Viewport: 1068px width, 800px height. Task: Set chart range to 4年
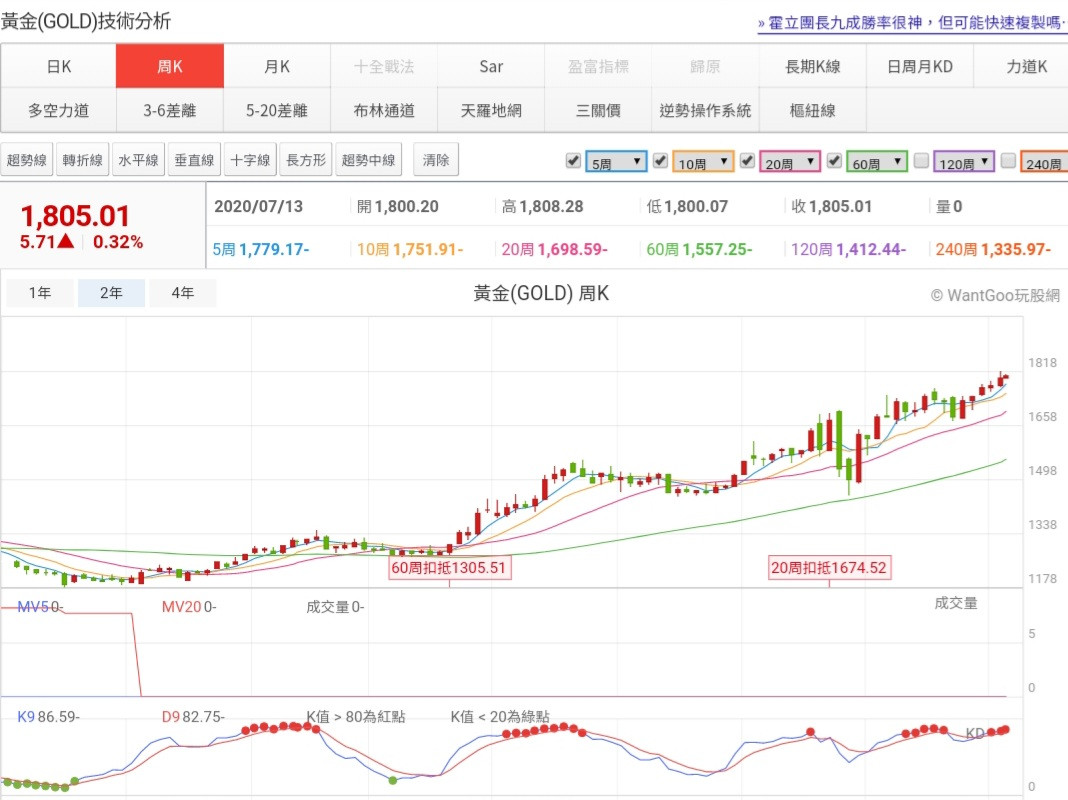click(183, 293)
